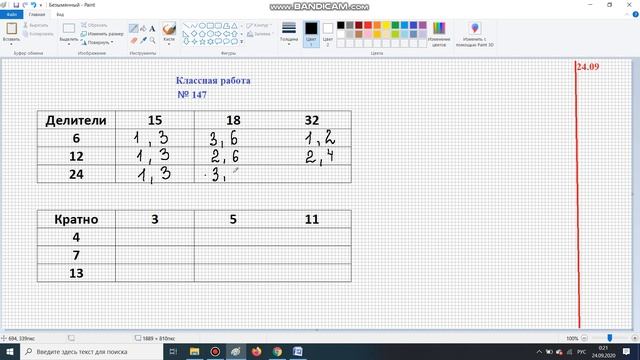Pick the purple color swatch
Screen dimensions: 640x360
click(422, 25)
